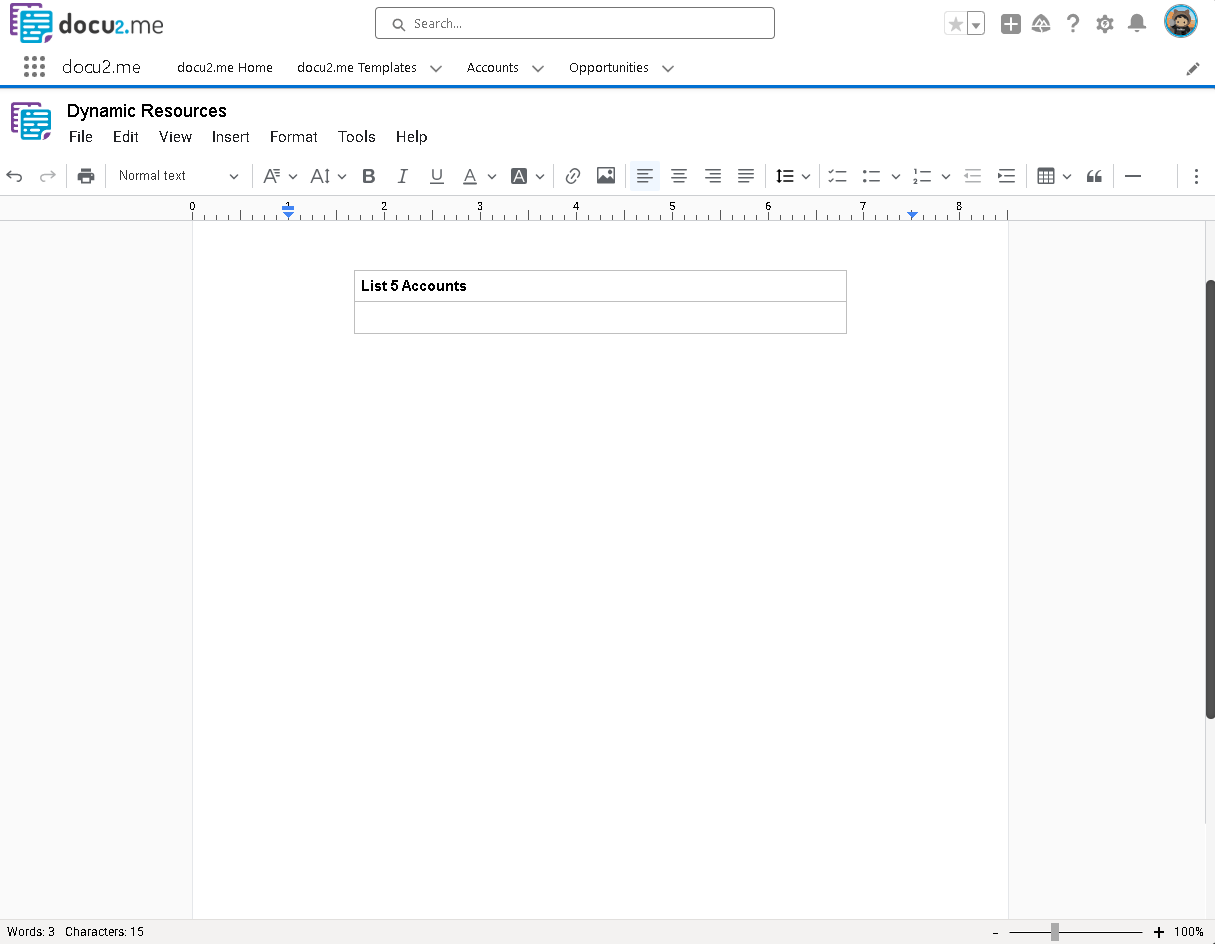
Task: Open line spacing options
Action: pos(793,176)
